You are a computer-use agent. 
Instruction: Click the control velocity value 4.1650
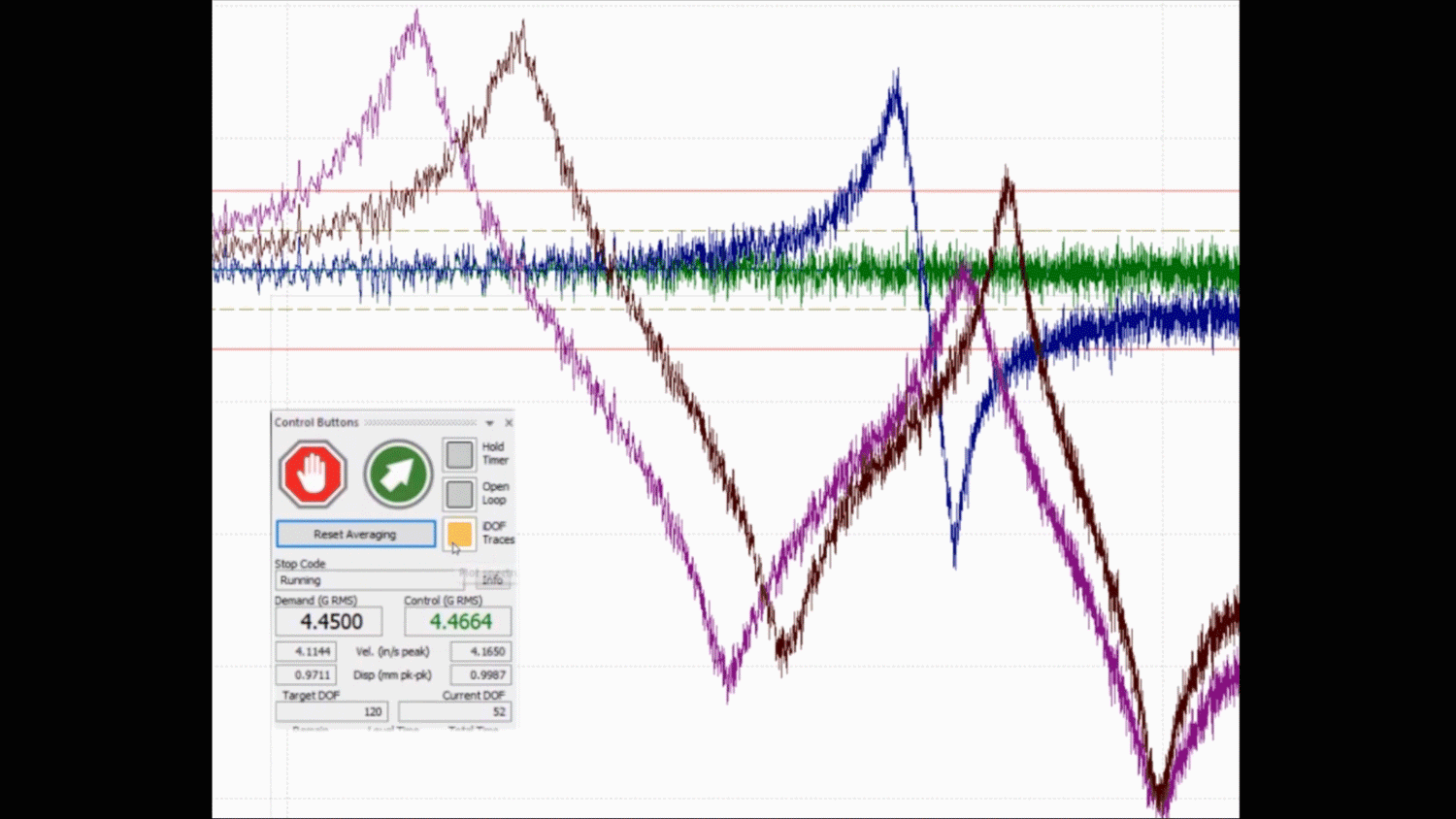(x=480, y=652)
